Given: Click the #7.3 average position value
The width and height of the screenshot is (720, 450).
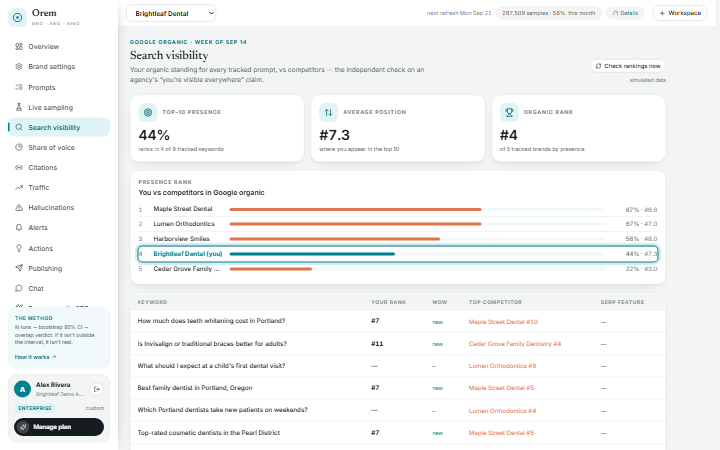Looking at the screenshot, I should tap(334, 135).
